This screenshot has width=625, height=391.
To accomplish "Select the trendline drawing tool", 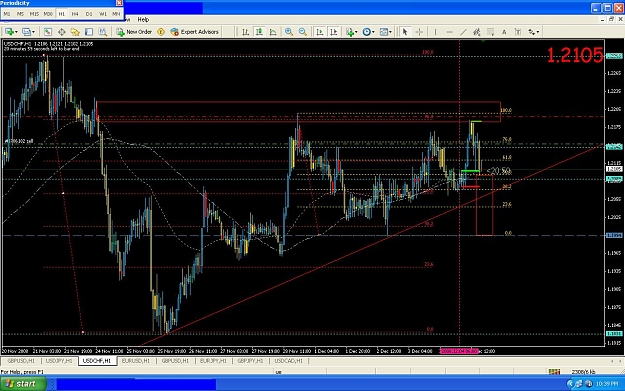I will (463, 32).
